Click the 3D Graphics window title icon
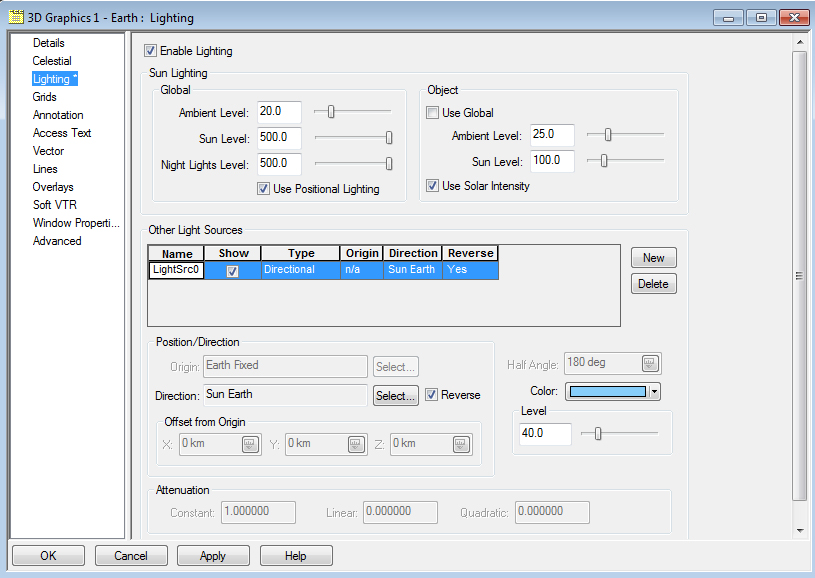Image resolution: width=815 pixels, height=578 pixels. coord(16,17)
